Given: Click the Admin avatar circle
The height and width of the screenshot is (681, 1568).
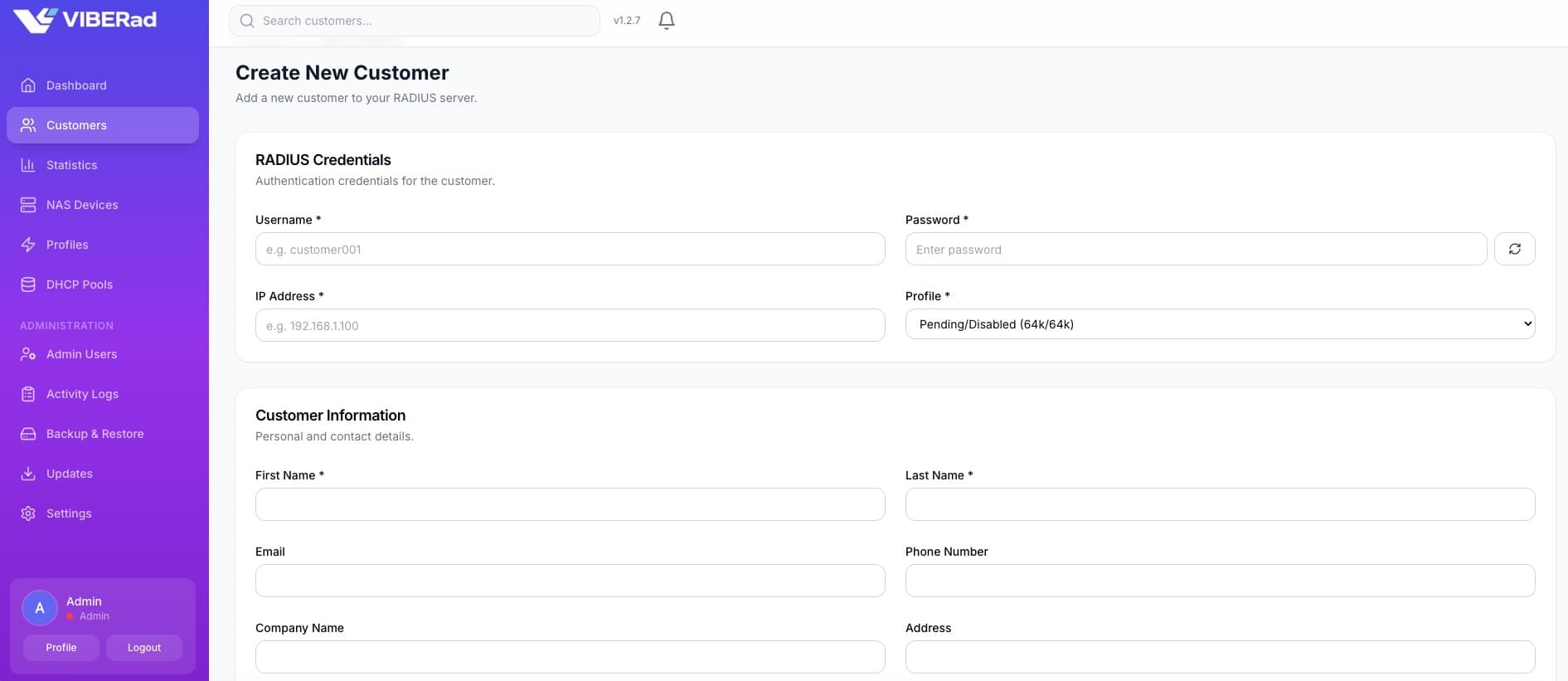Looking at the screenshot, I should point(40,608).
